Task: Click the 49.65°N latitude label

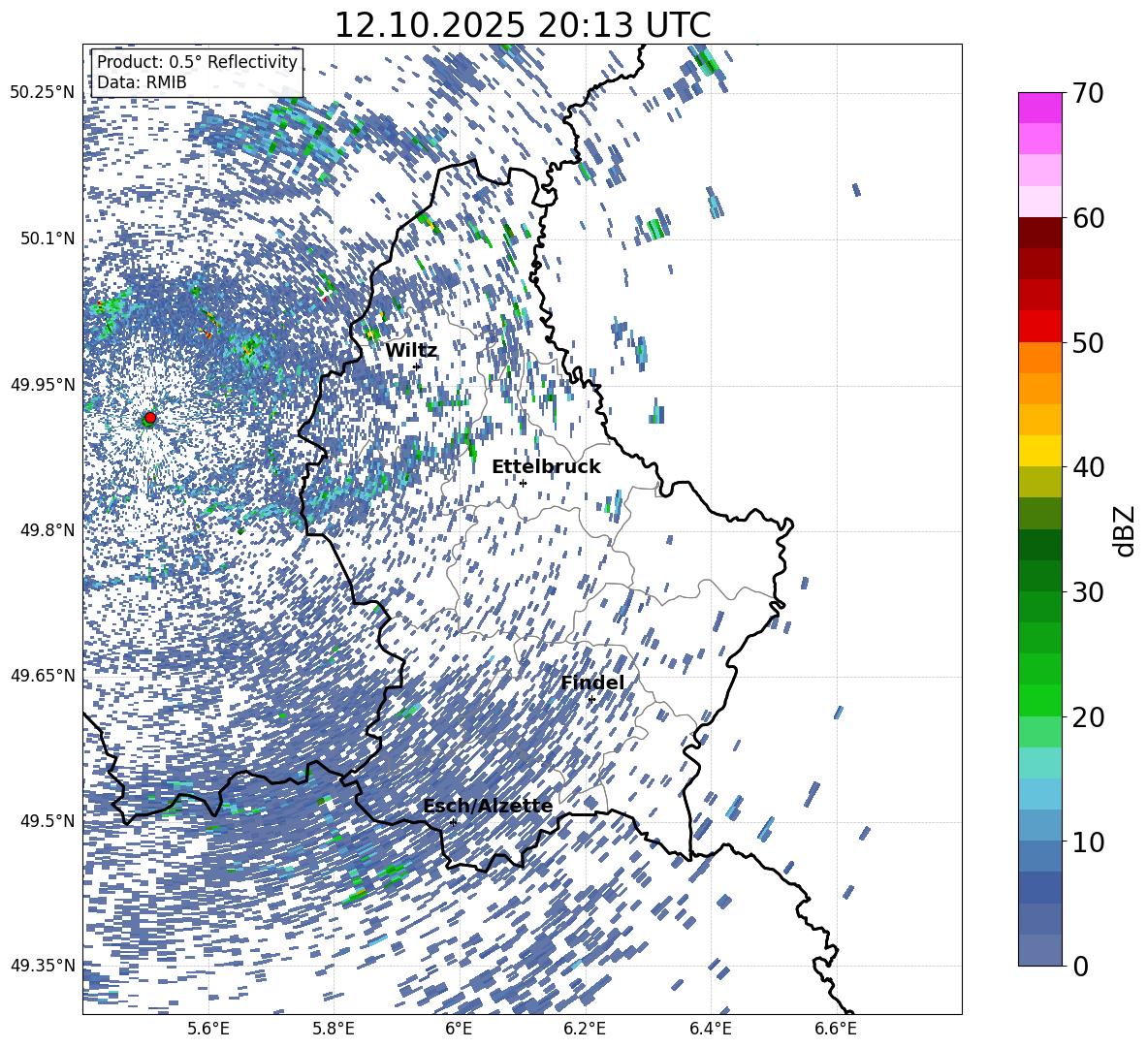Action: [42, 676]
